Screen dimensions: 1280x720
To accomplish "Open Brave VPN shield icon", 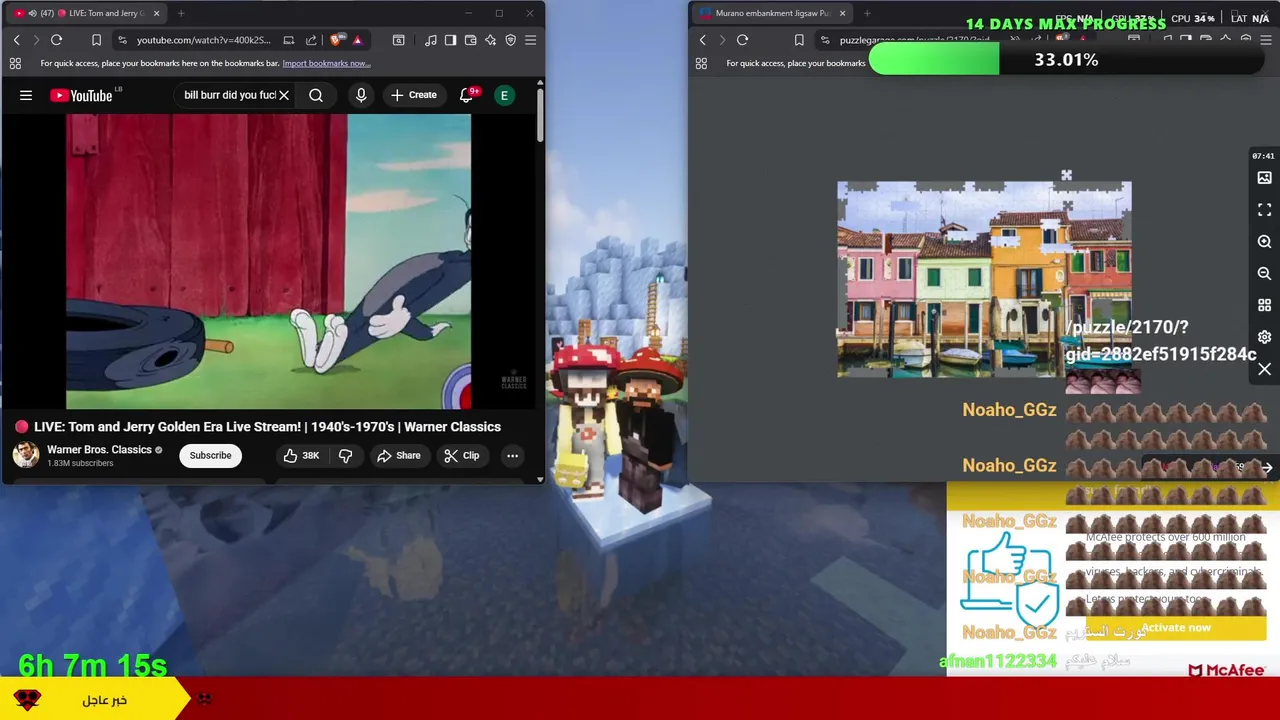I will point(510,40).
